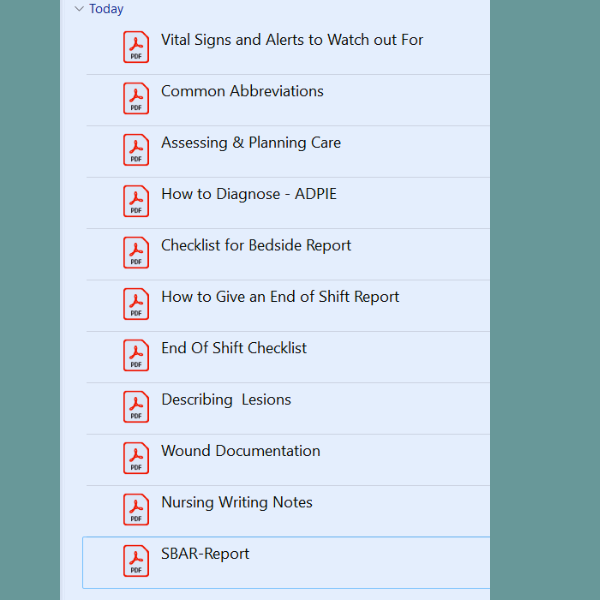The width and height of the screenshot is (600, 600).
Task: Open Checklist for Bedside Report file
Action: [x=256, y=245]
